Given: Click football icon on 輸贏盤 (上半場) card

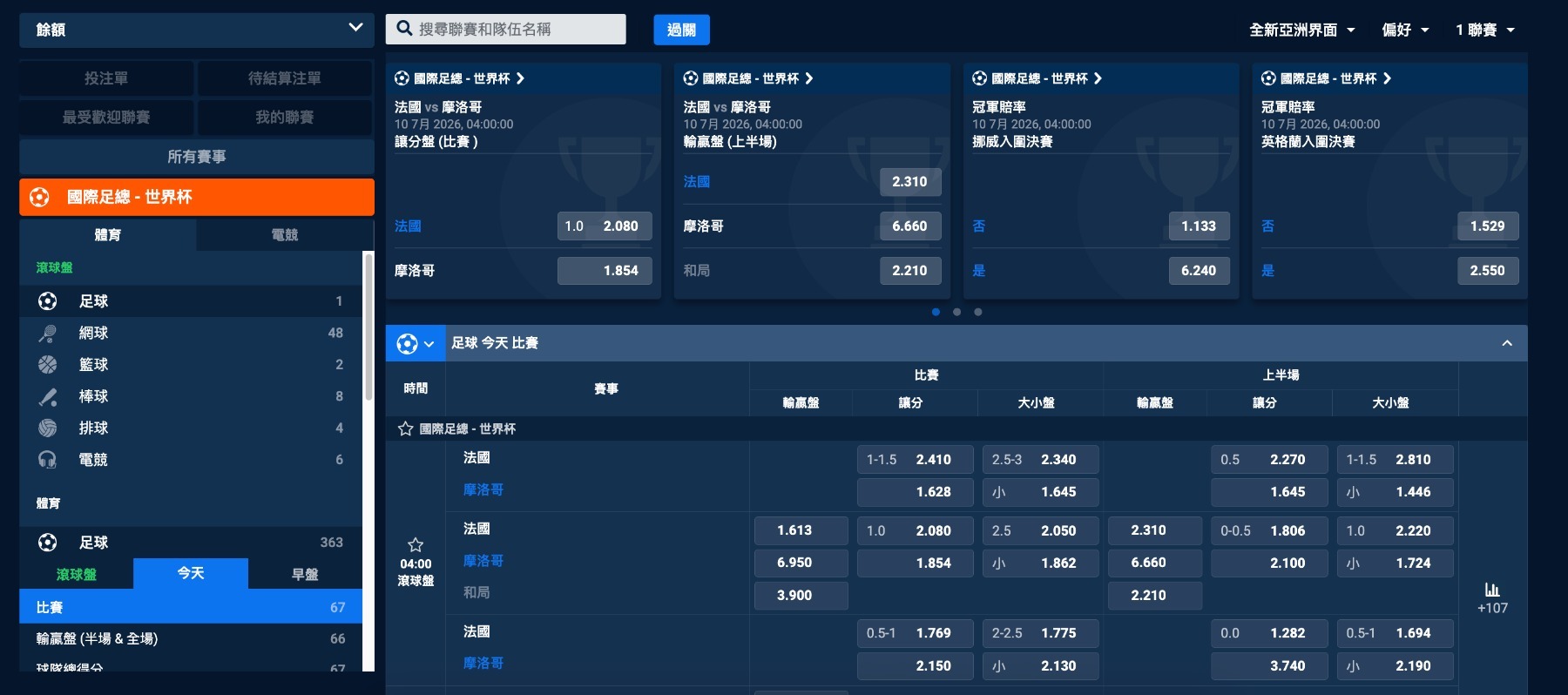Looking at the screenshot, I should tap(691, 78).
